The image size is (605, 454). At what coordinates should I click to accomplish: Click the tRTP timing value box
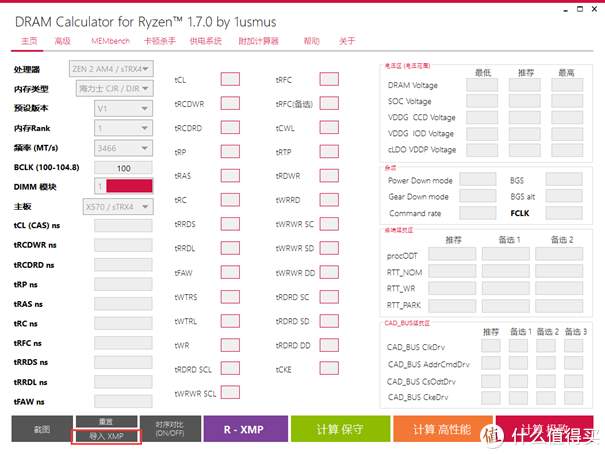point(329,152)
